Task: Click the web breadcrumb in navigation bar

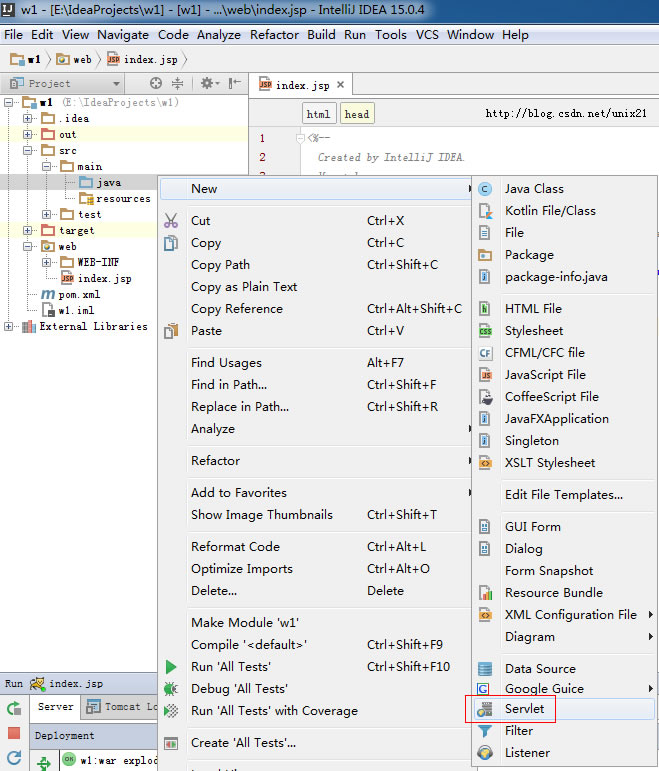Action: coord(74,59)
